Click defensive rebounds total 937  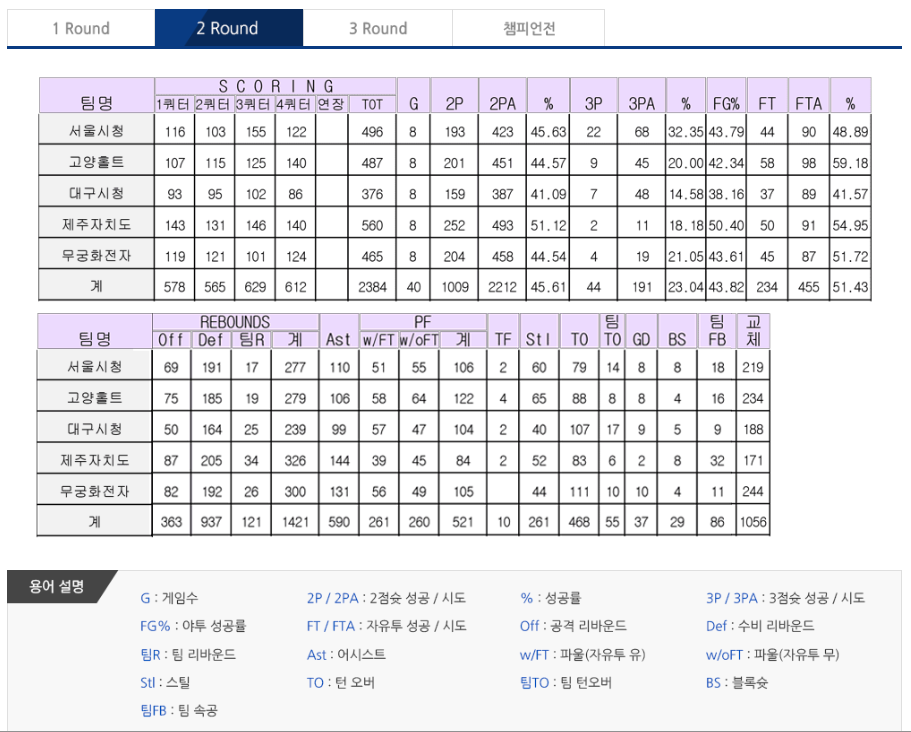point(211,522)
